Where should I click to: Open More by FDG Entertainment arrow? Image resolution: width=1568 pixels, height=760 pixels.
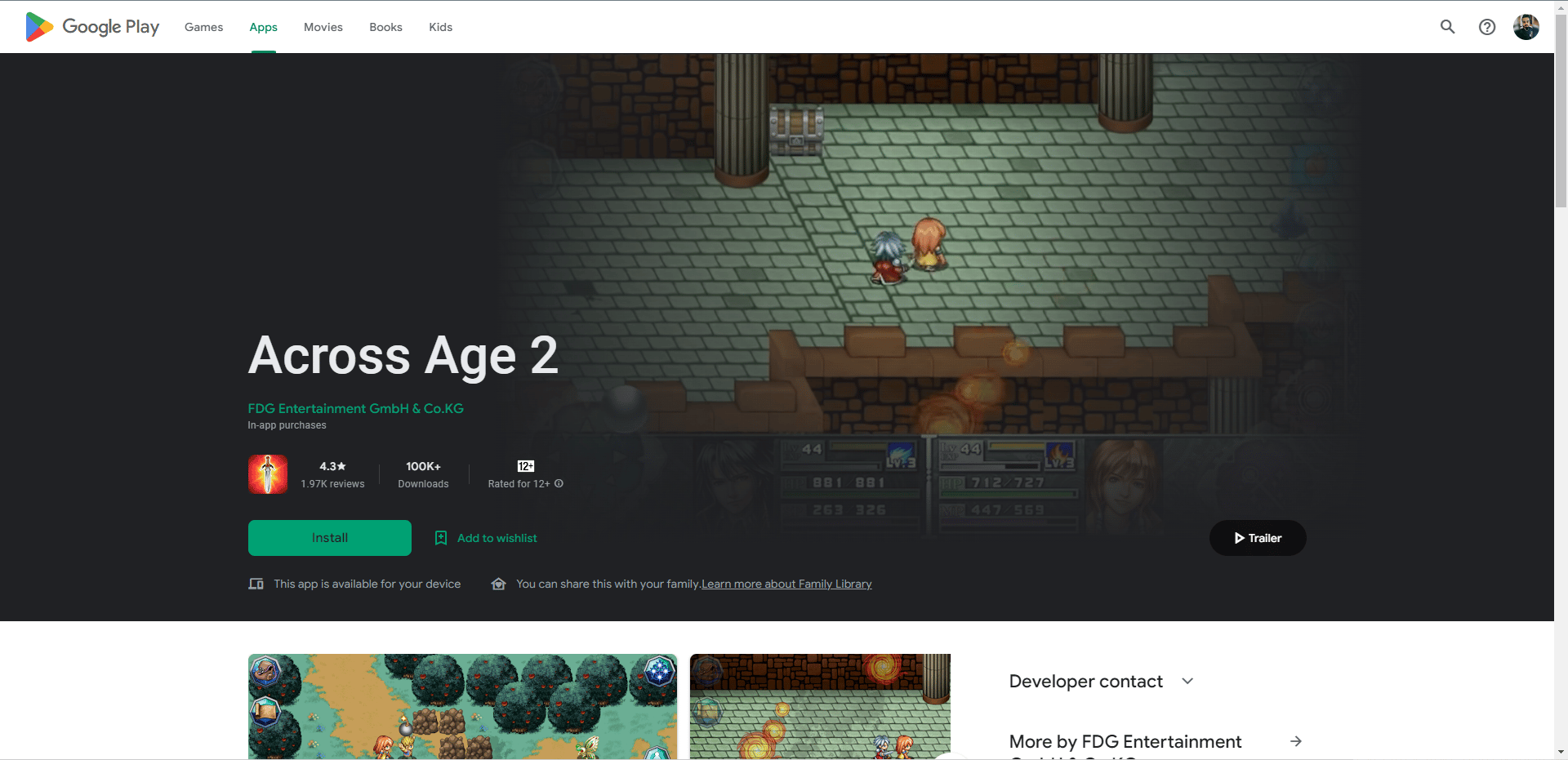coord(1295,741)
